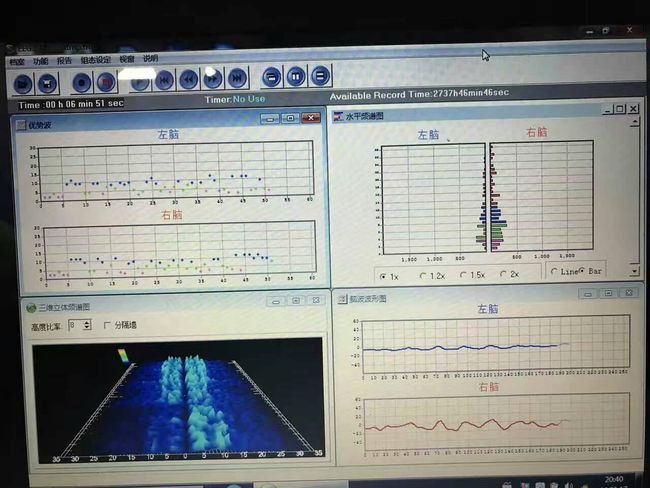Stop recording with the red square button
The height and width of the screenshot is (488, 650).
[106, 82]
